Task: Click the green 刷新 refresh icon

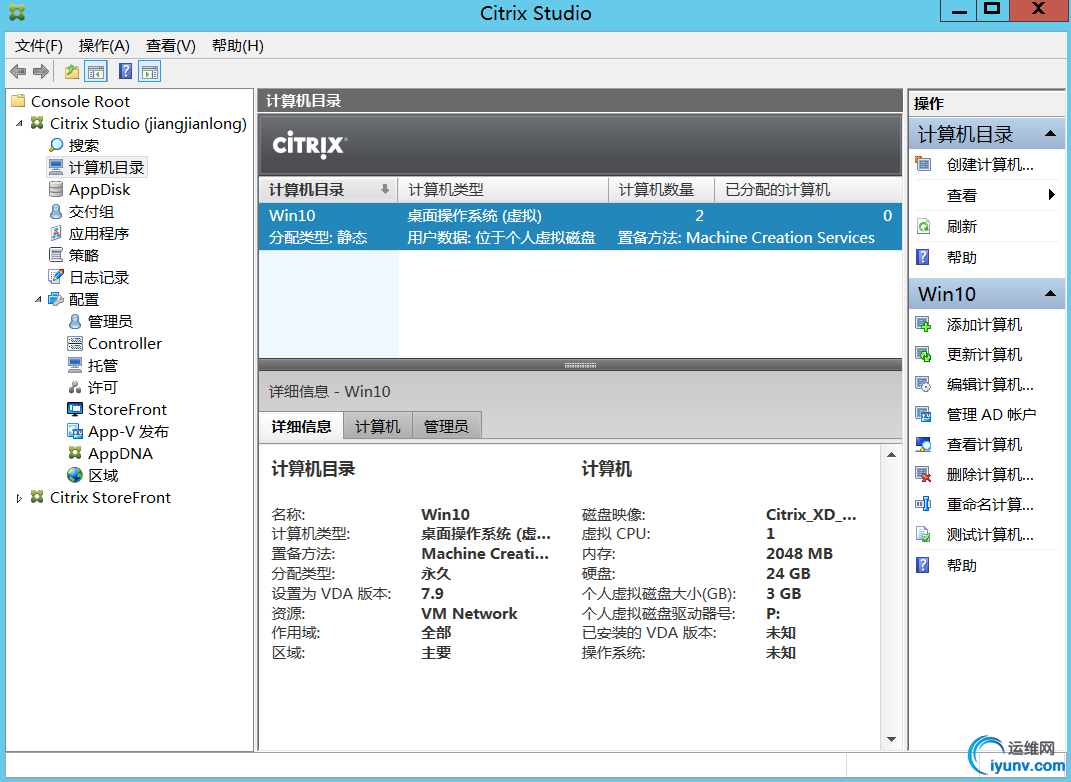Action: pos(923,226)
